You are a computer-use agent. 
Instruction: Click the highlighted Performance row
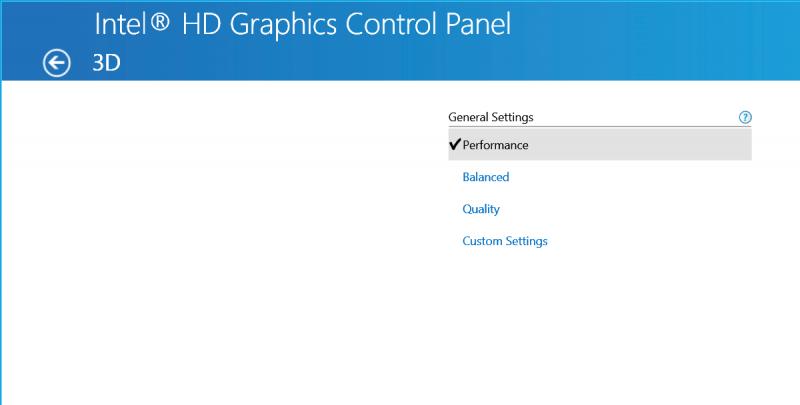pyautogui.click(x=599, y=144)
